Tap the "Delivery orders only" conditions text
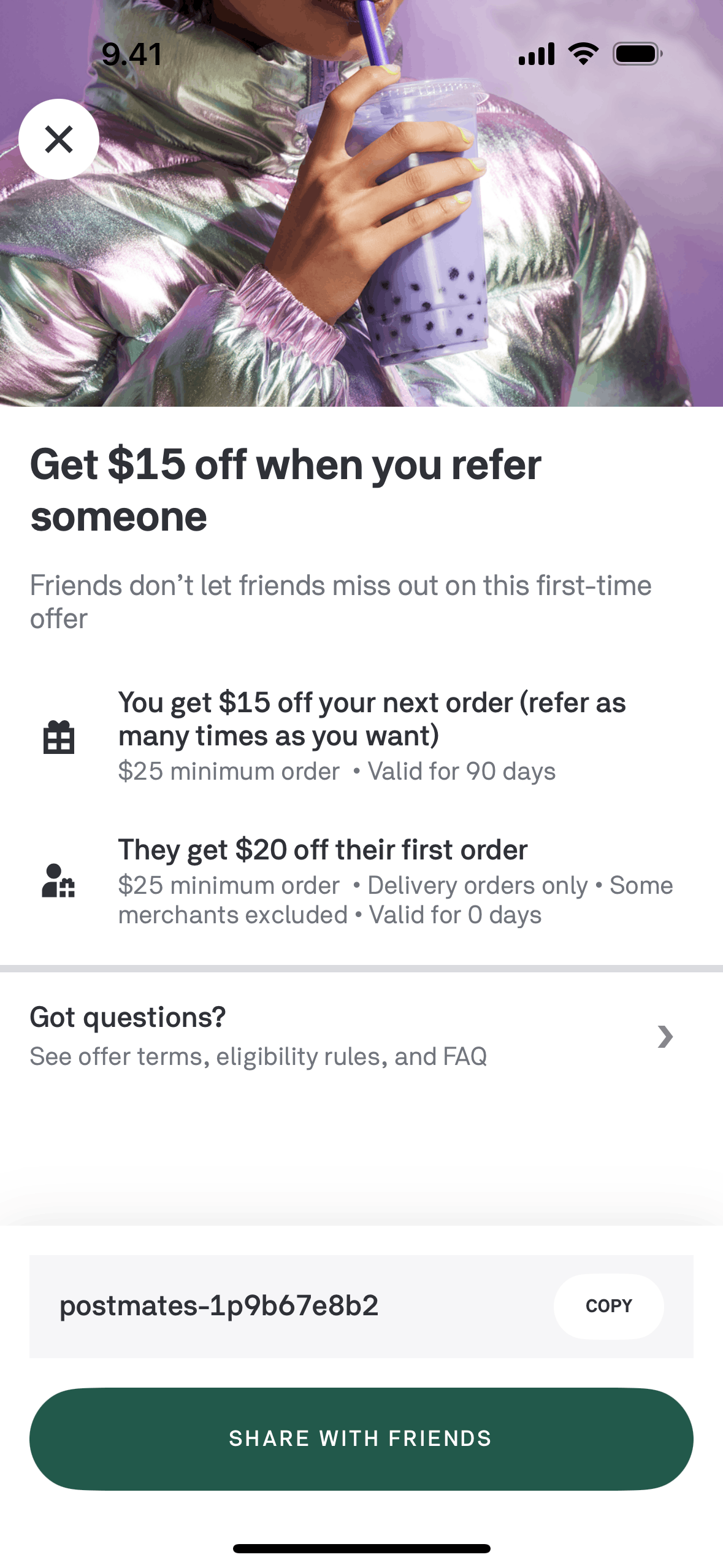The height and width of the screenshot is (1568, 723). [478, 885]
